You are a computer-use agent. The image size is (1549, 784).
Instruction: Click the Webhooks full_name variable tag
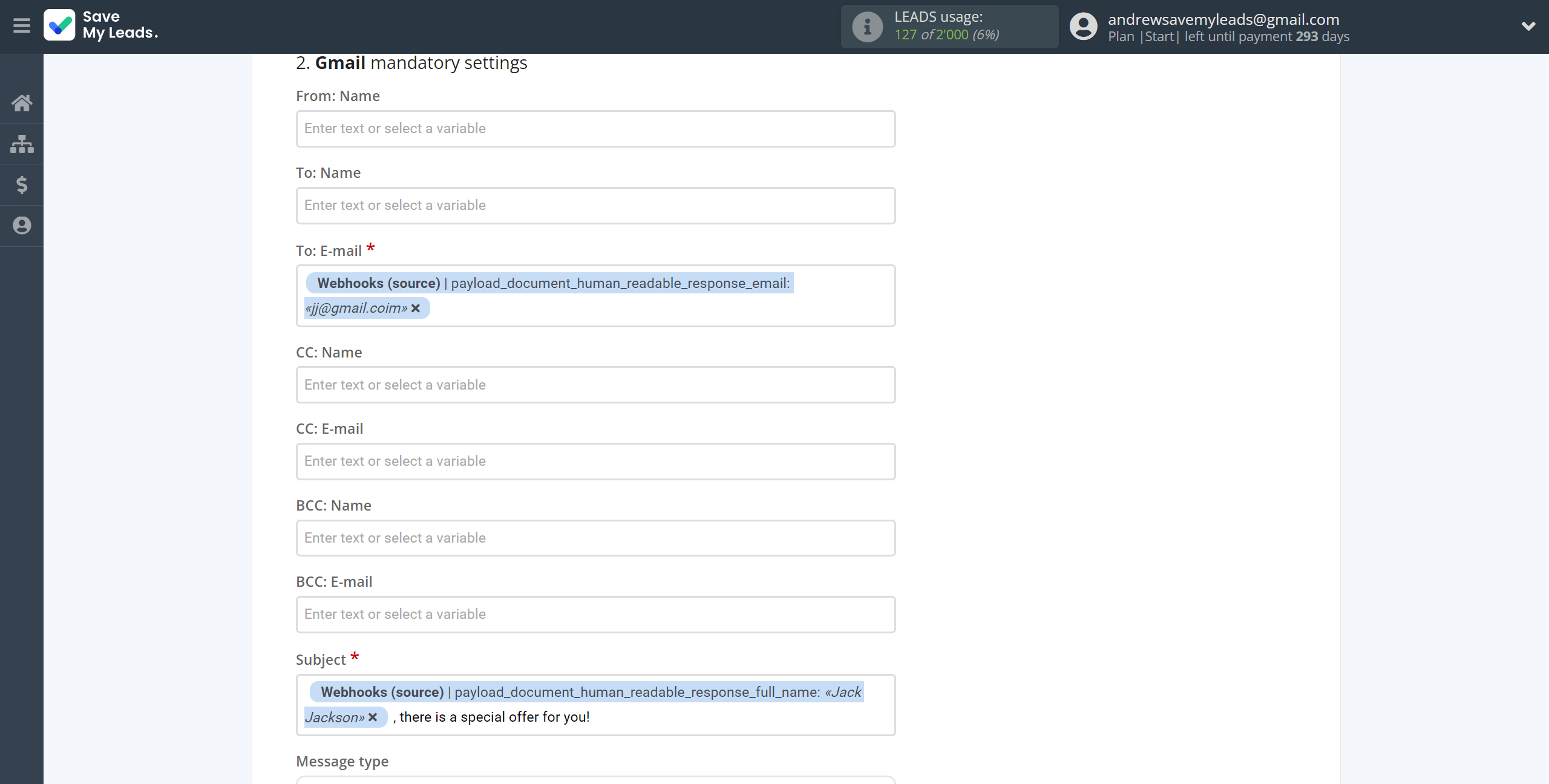[x=584, y=705]
